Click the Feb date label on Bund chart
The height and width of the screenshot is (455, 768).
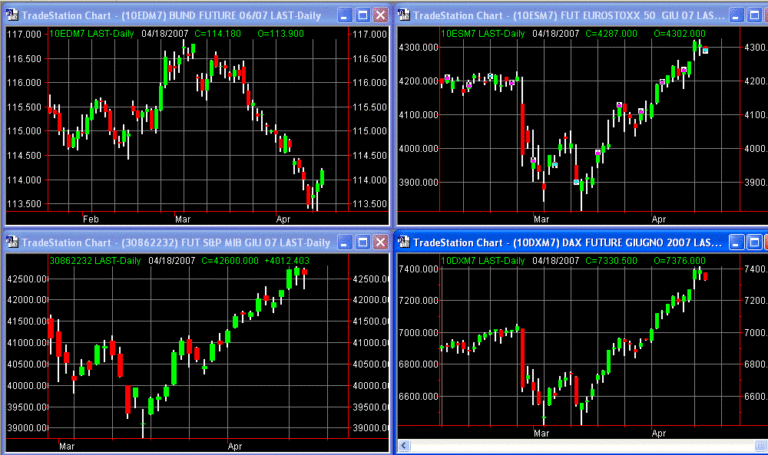click(91, 217)
